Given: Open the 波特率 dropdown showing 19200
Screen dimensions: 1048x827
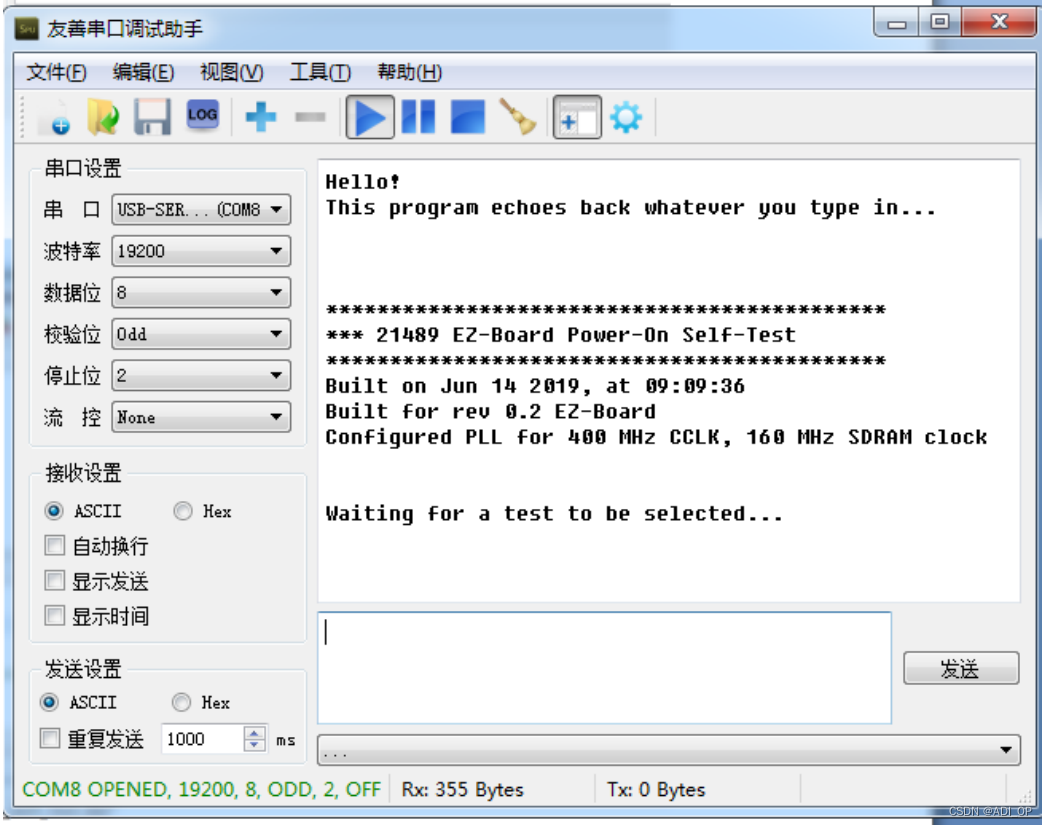Looking at the screenshot, I should tap(201, 251).
